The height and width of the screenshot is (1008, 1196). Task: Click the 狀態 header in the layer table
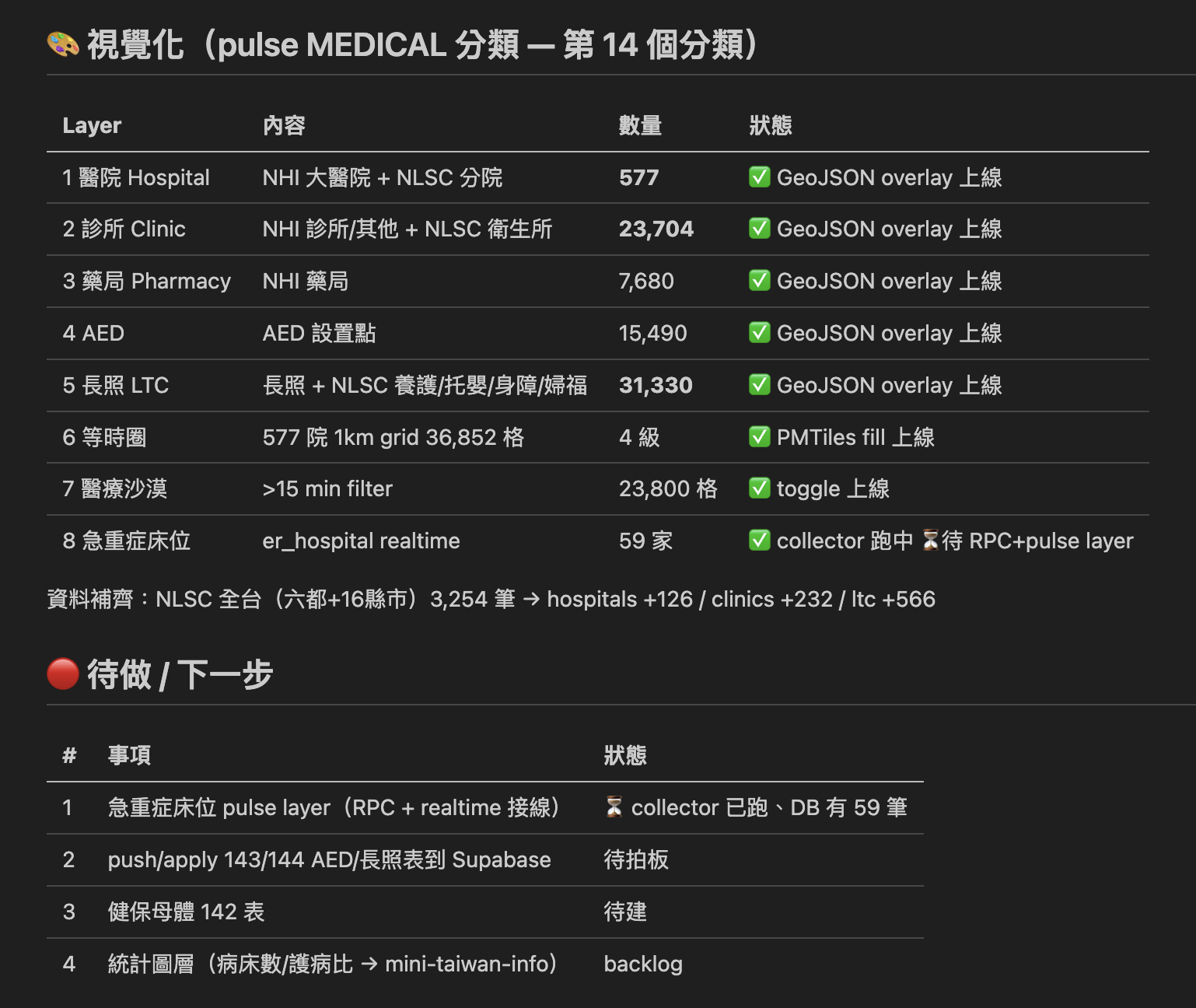point(770,125)
